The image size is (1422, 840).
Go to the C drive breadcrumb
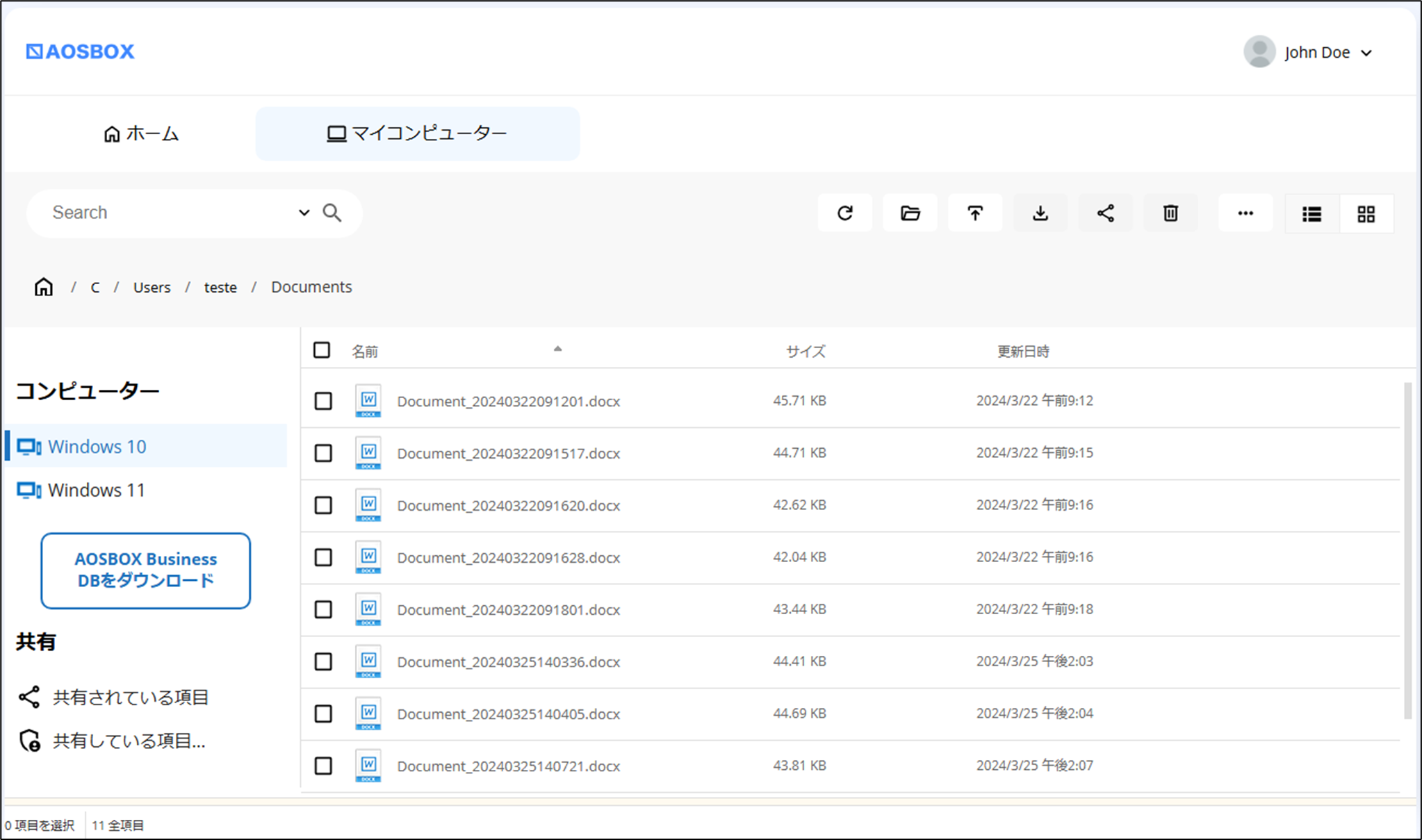tap(95, 287)
